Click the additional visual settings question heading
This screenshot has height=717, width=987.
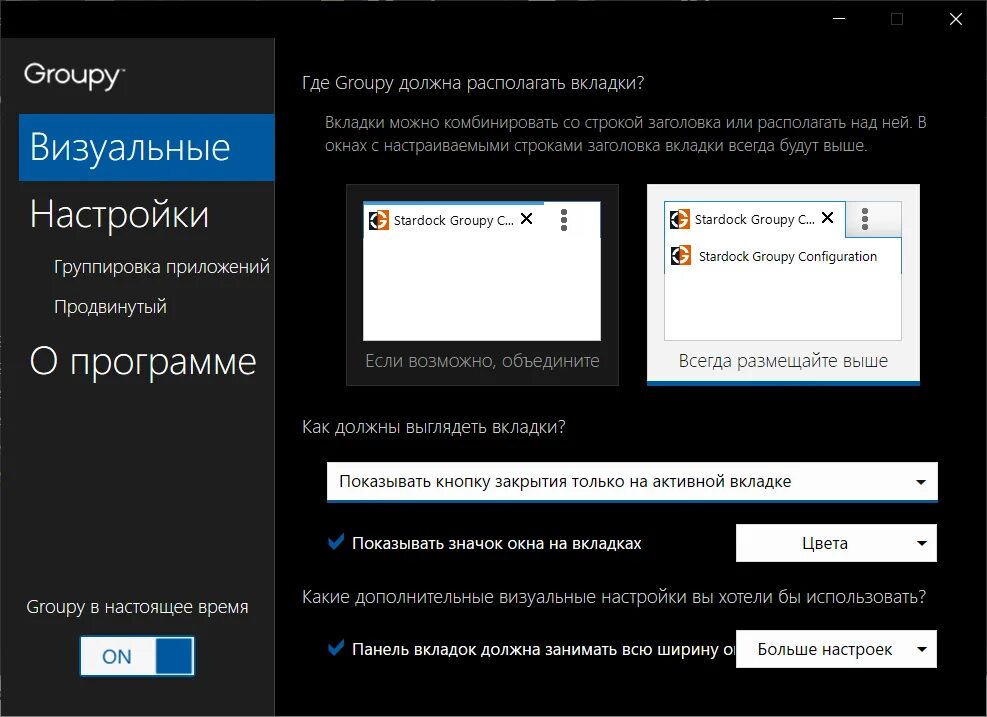point(614,597)
